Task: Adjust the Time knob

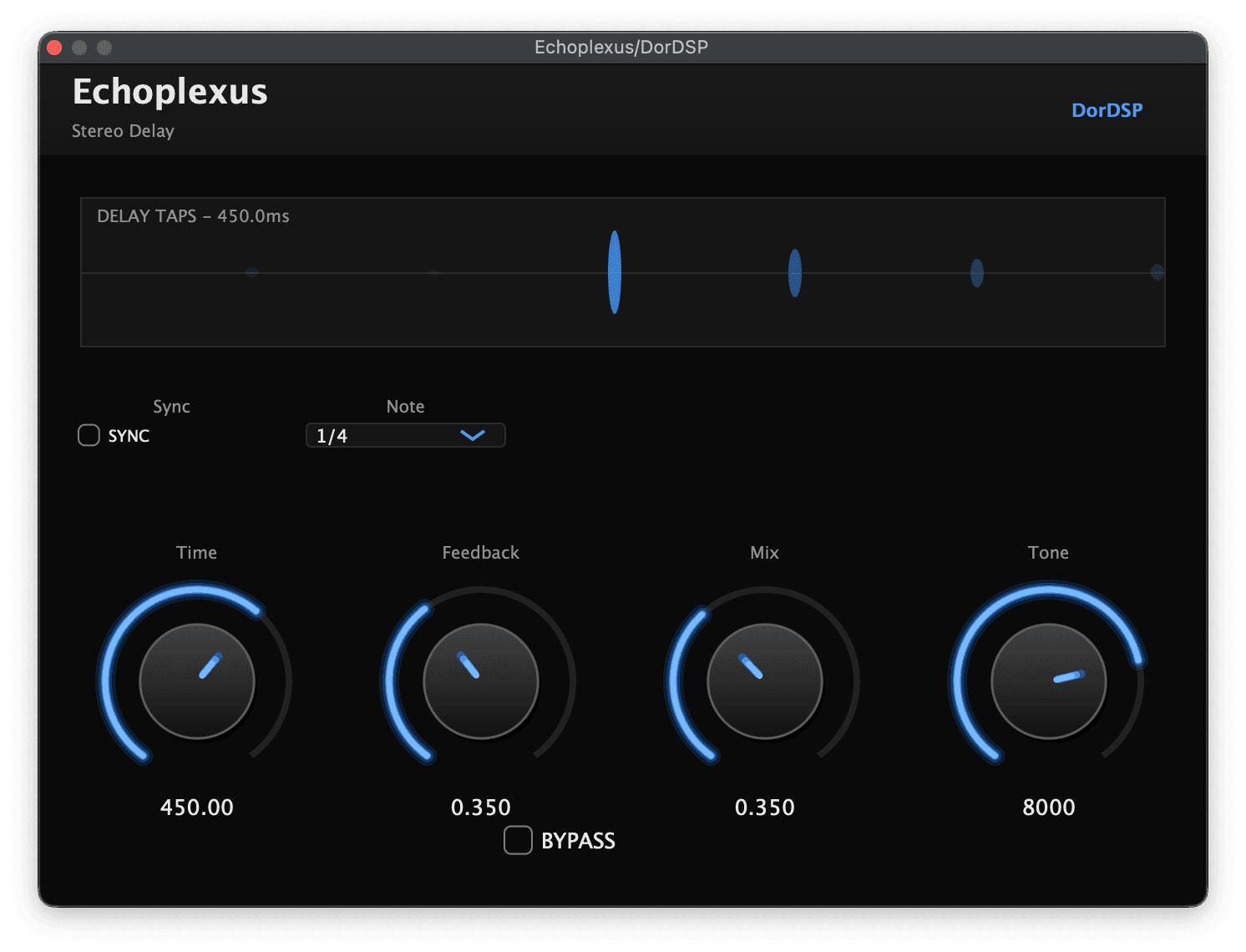Action: point(196,682)
